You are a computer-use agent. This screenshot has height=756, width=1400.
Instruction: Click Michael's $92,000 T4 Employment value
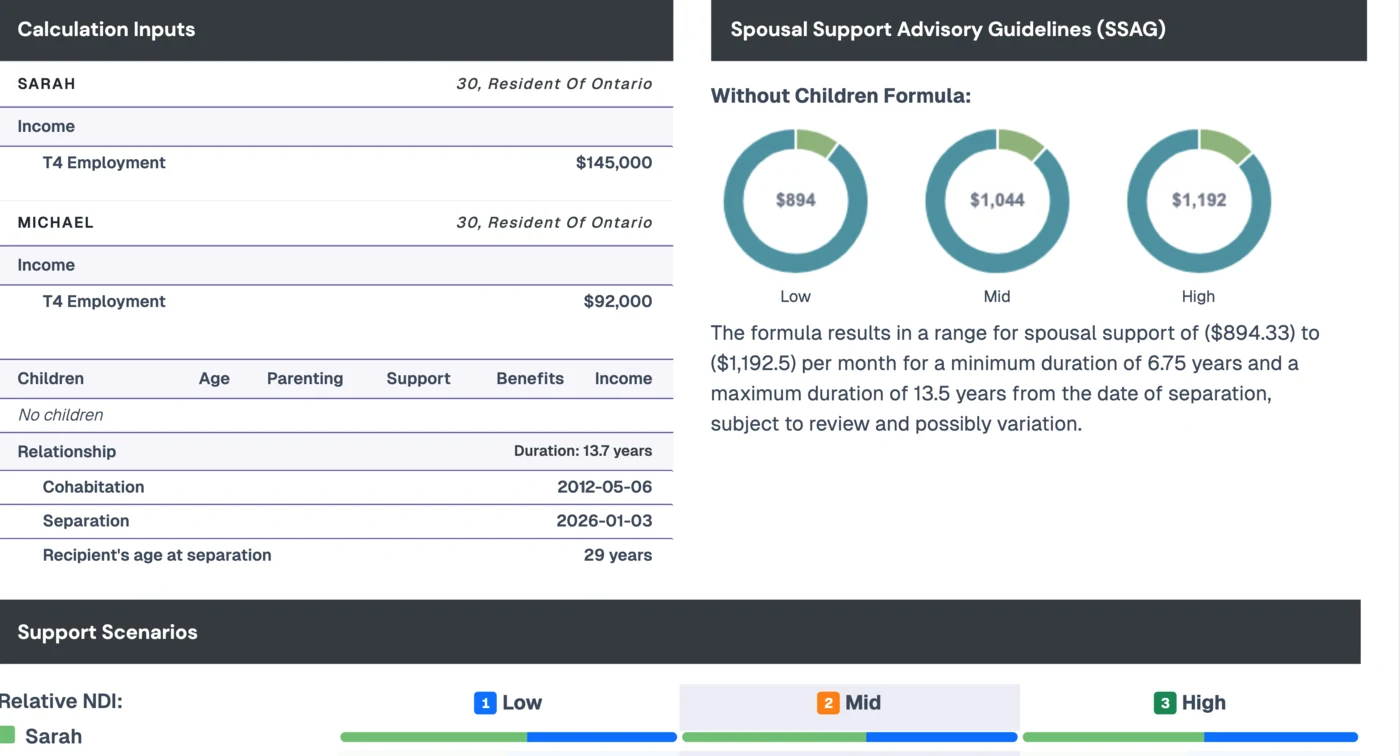click(x=618, y=302)
